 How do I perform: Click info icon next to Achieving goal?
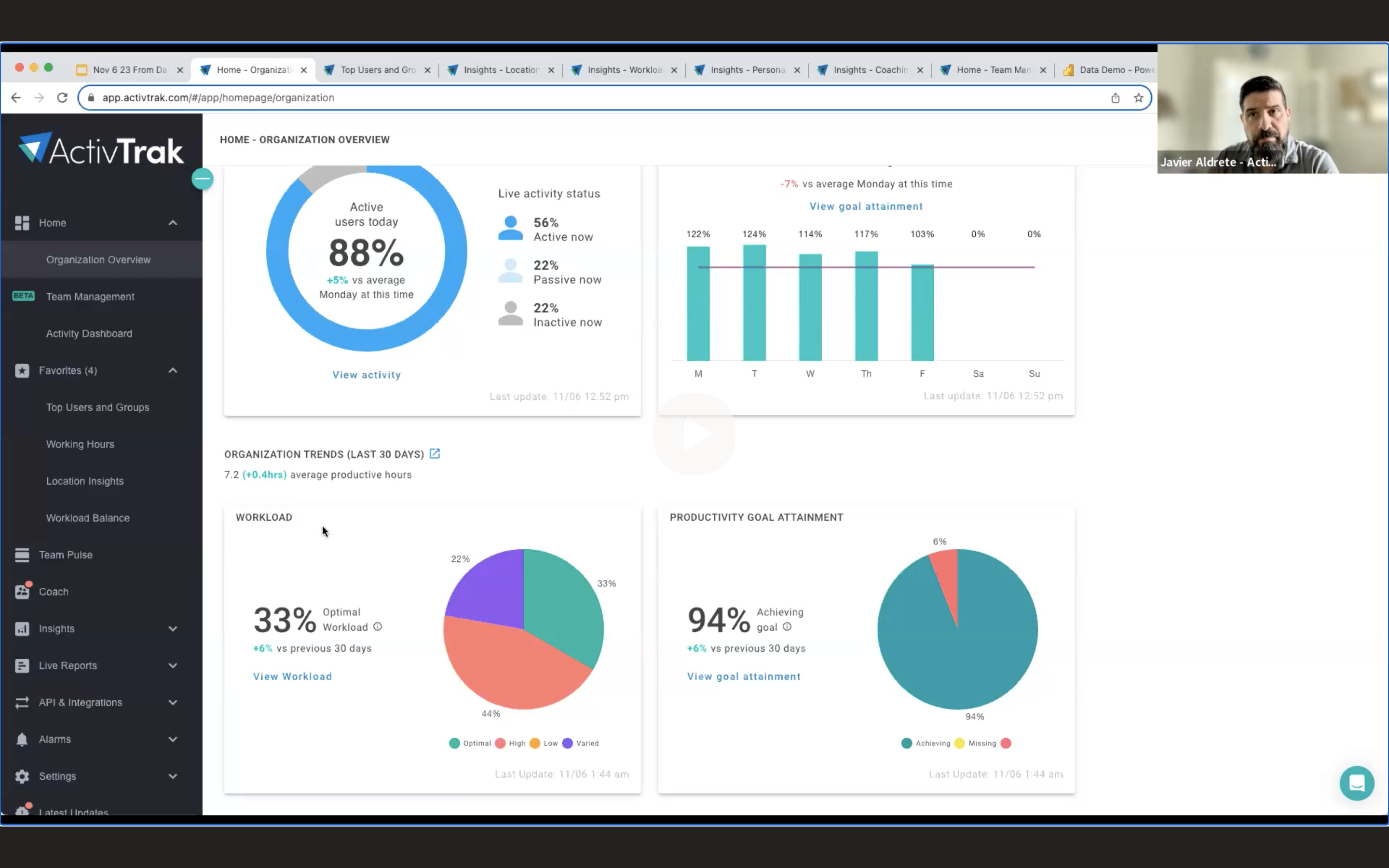pos(787,627)
